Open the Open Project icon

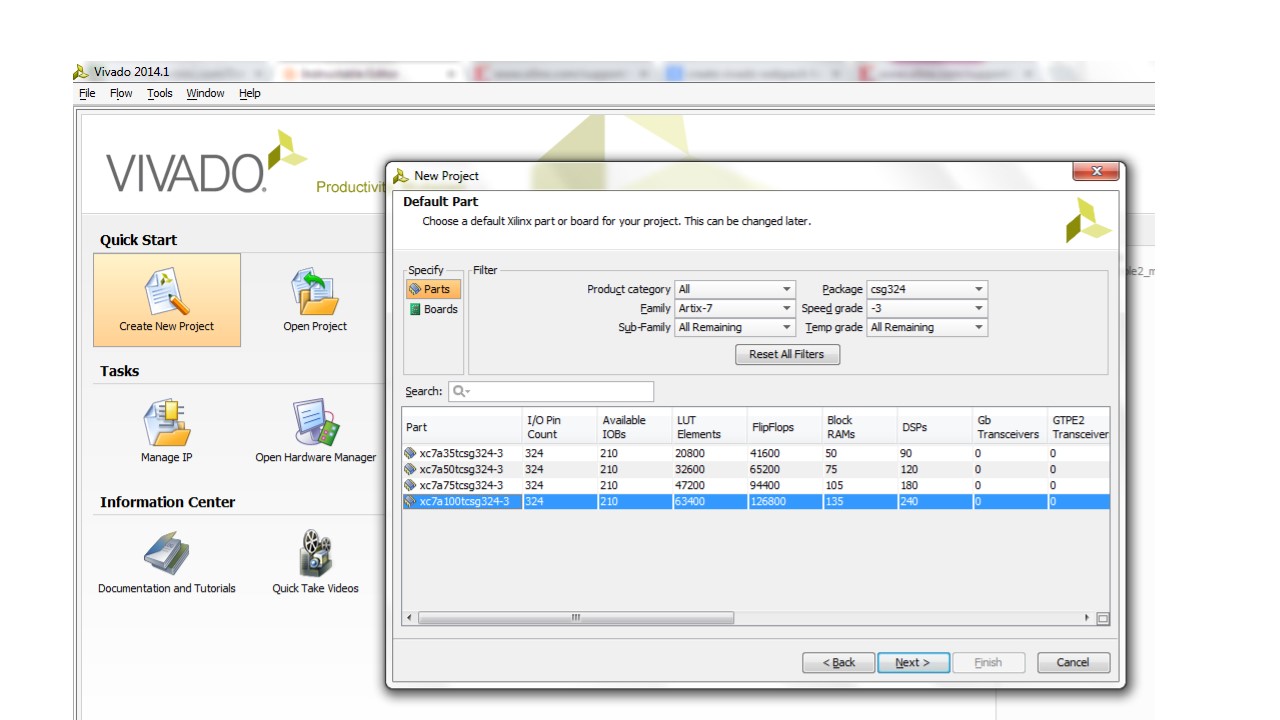[x=314, y=291]
